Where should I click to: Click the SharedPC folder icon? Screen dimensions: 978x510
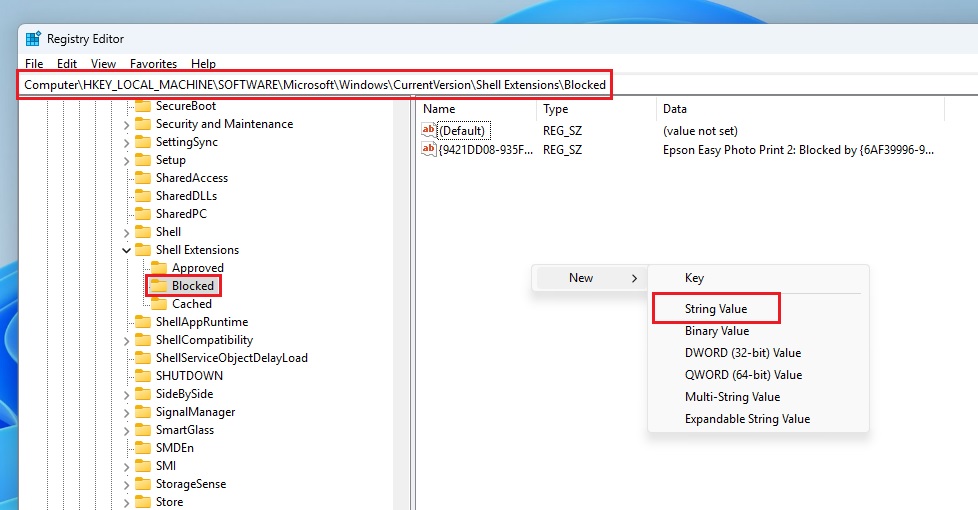[x=143, y=214]
